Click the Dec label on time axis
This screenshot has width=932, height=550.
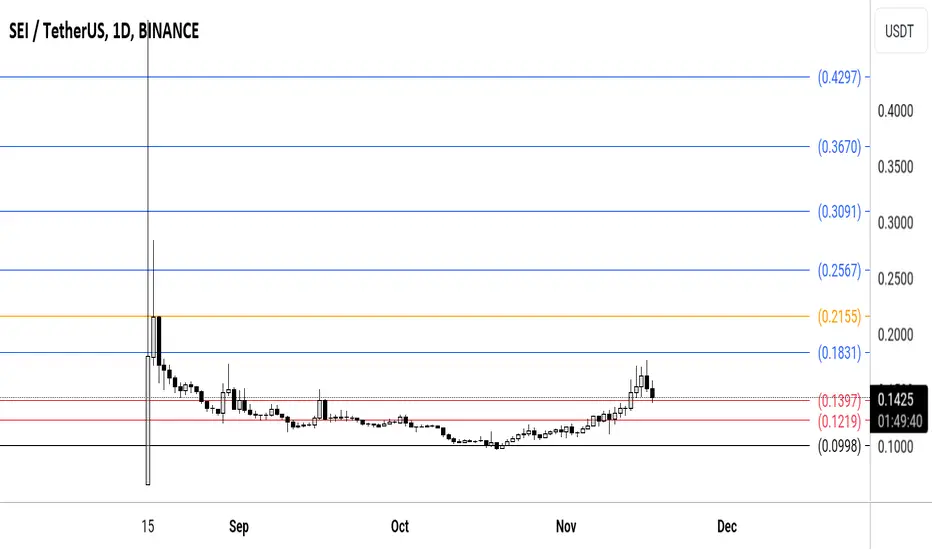click(727, 526)
